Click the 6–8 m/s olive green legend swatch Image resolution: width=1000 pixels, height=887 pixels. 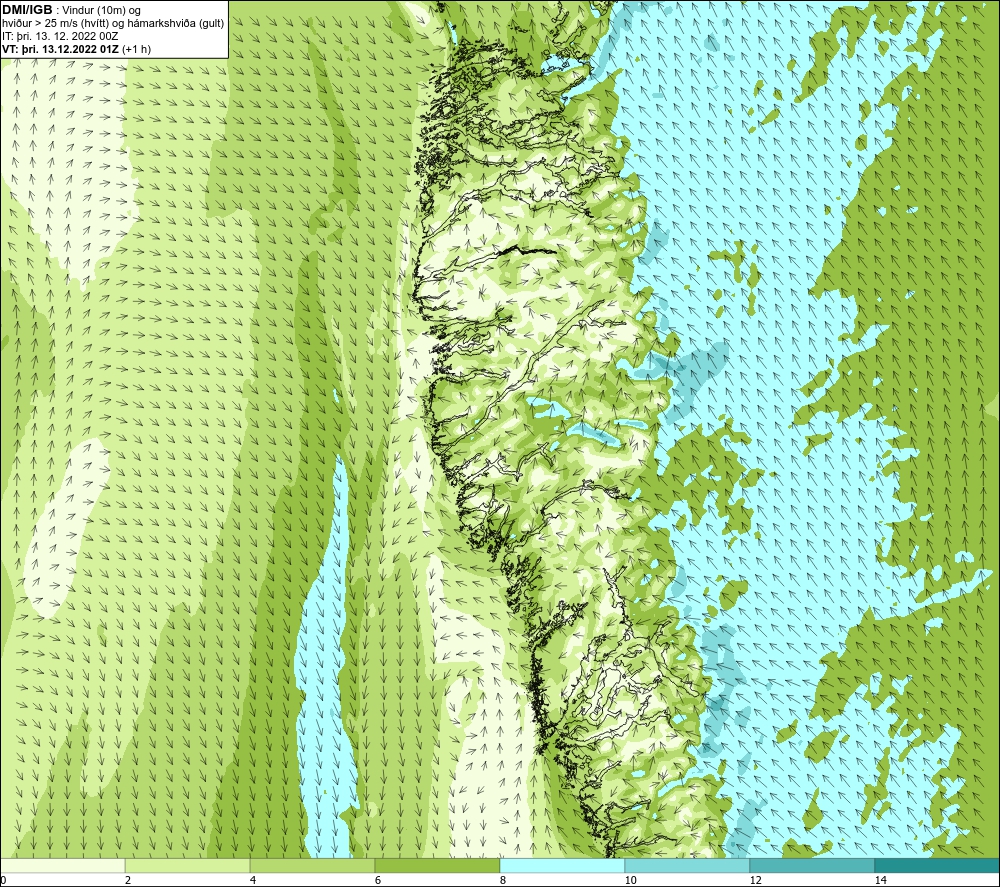tap(438, 866)
